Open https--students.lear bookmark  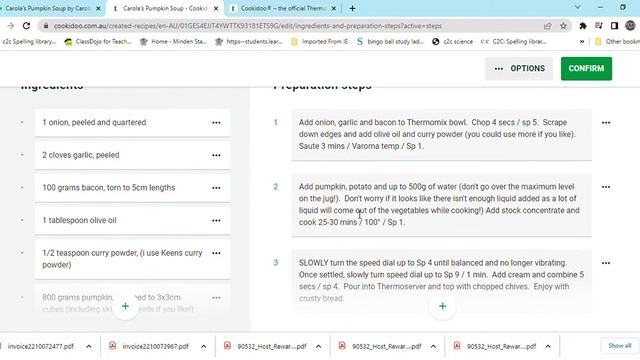[x=249, y=42]
